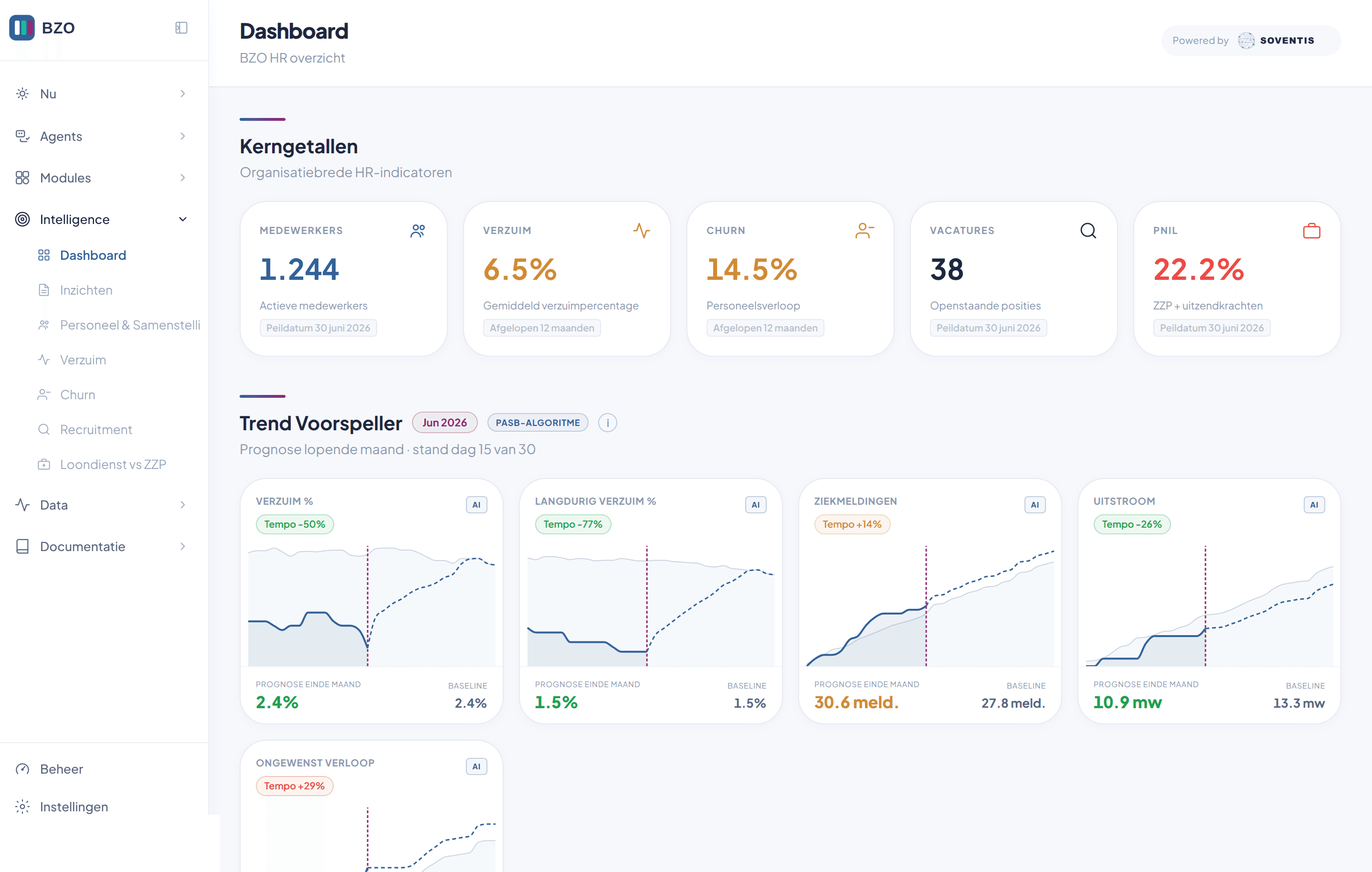1372x872 pixels.
Task: Click the Ziekmeldingen trend chart
Action: 930,606
